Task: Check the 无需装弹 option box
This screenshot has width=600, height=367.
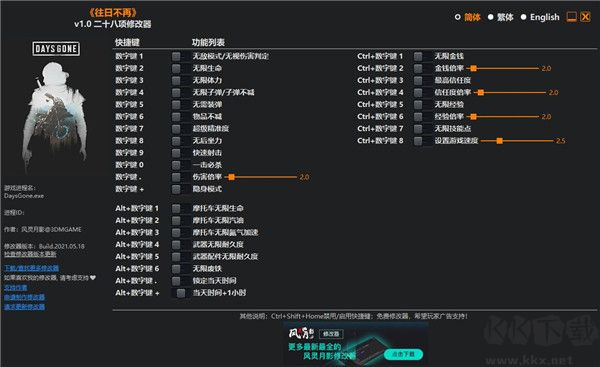Action: 176,104
